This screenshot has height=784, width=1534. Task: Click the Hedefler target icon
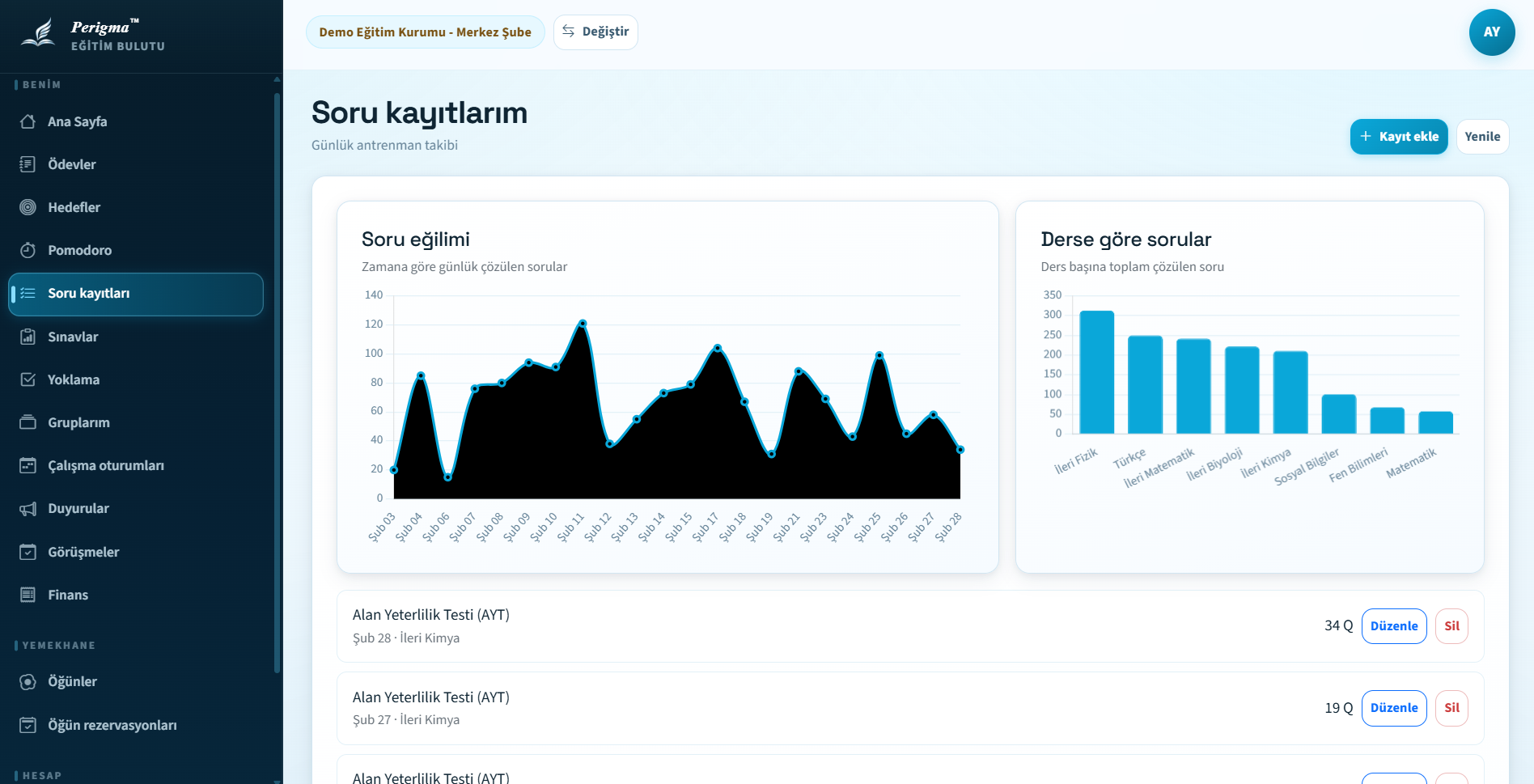(x=28, y=207)
